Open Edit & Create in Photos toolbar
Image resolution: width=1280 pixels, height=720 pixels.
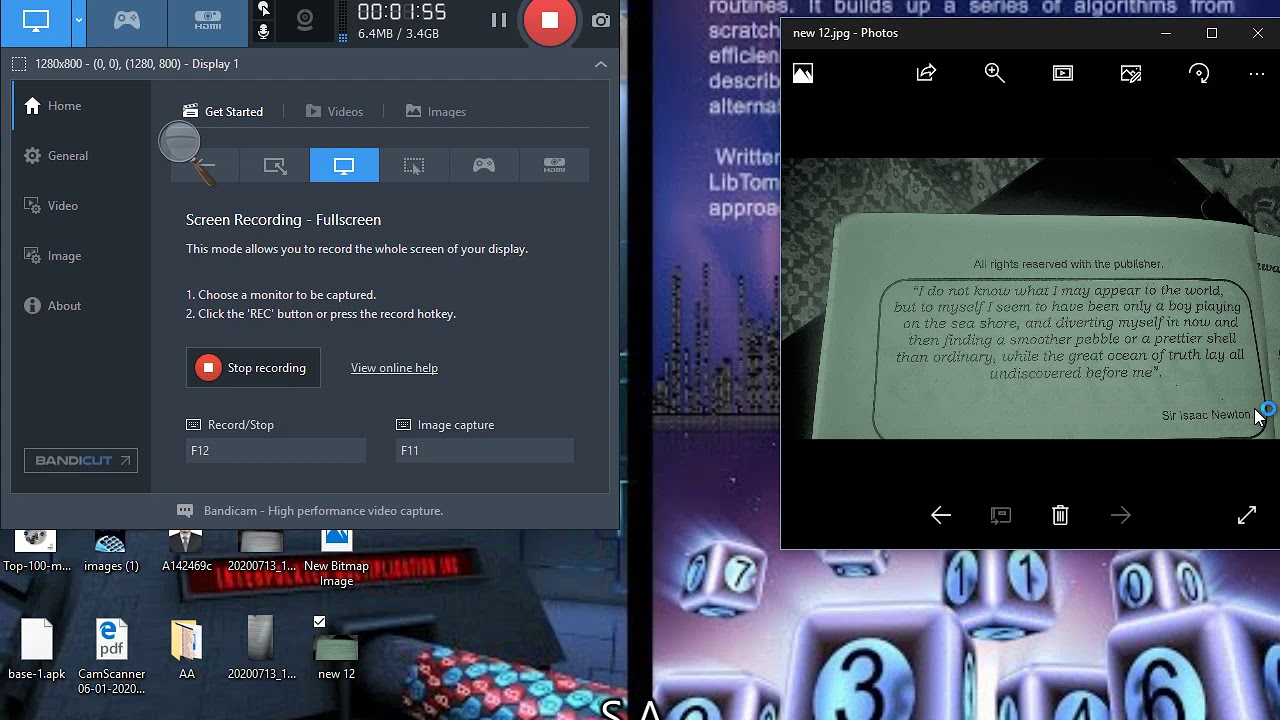coord(1131,73)
